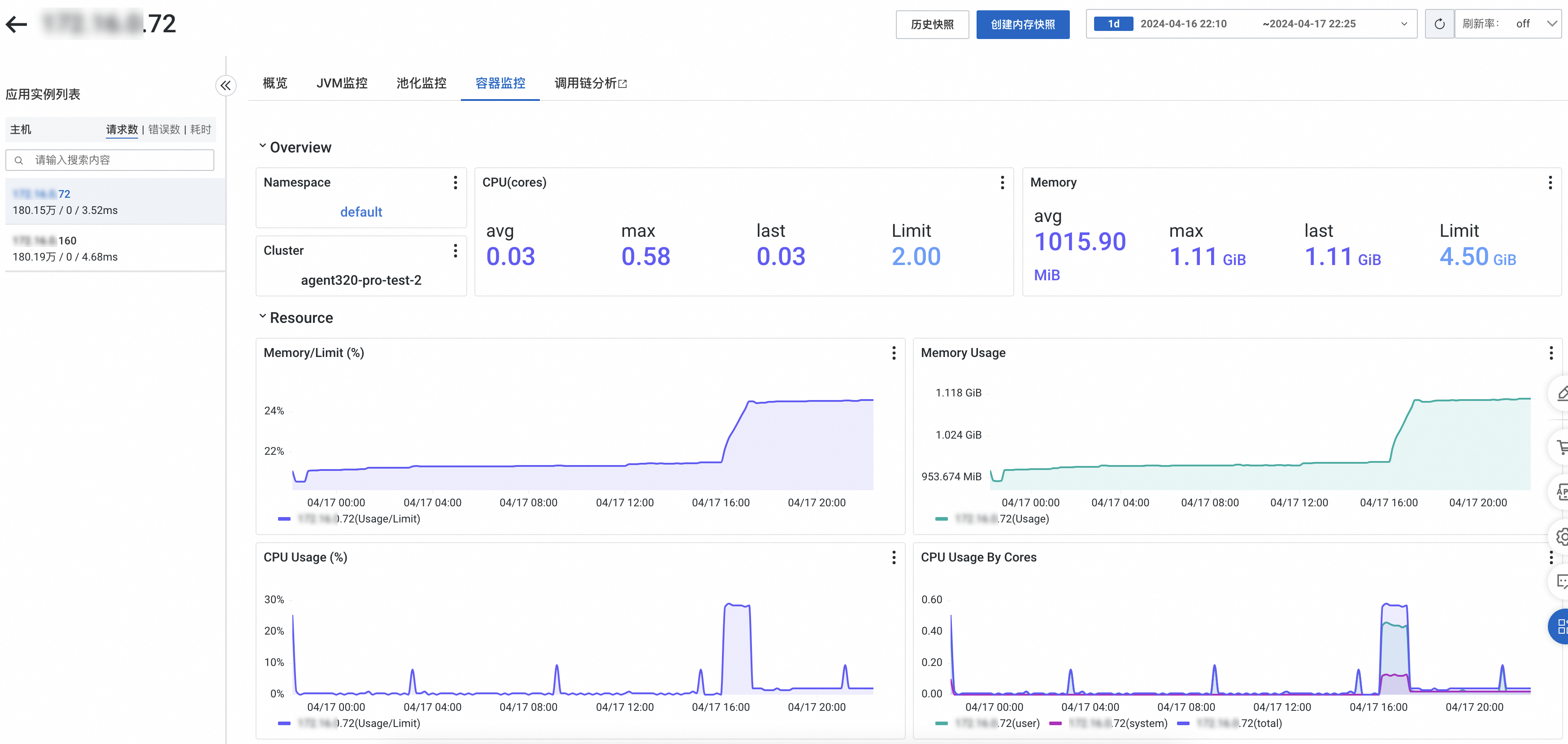Viewport: 1568px width, 744px height.
Task: Click the 历史快照 button
Action: 932,24
